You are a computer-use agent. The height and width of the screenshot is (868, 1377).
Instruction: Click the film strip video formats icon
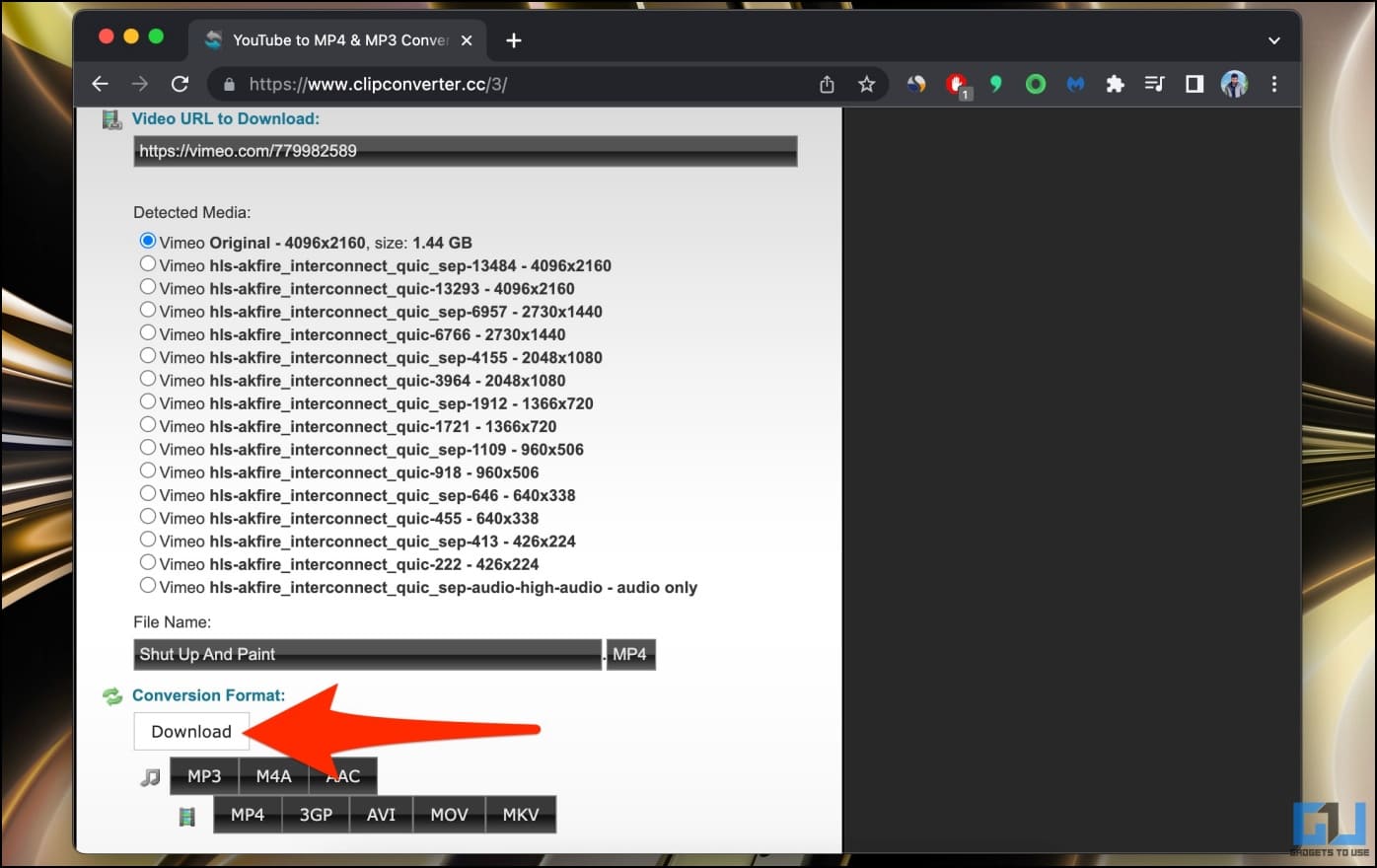pyautogui.click(x=186, y=816)
